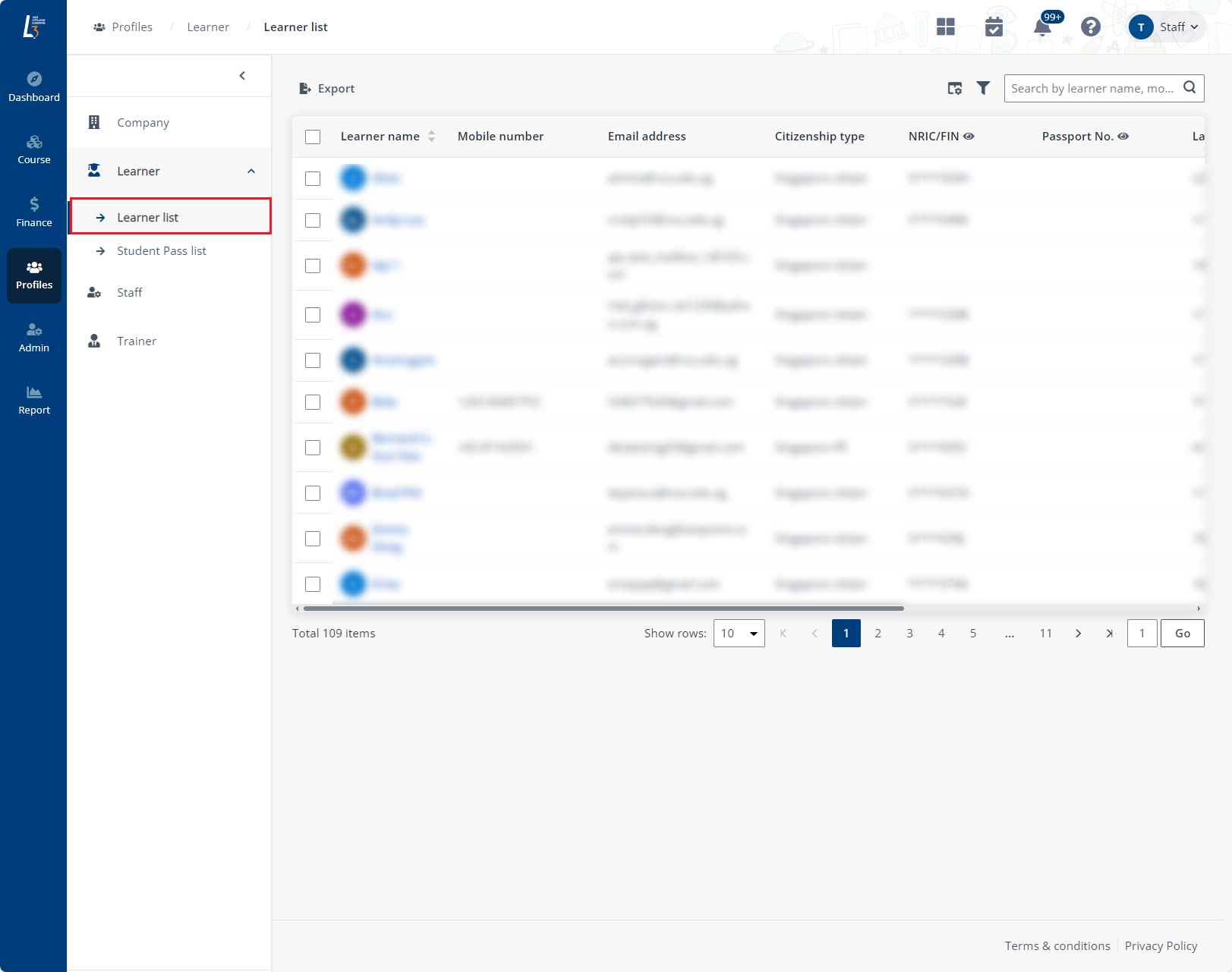The image size is (1232, 972).
Task: Click the Export button
Action: (327, 89)
